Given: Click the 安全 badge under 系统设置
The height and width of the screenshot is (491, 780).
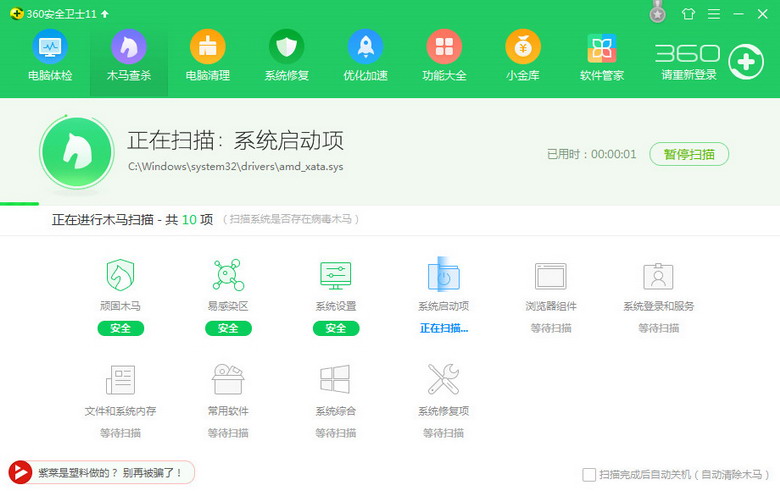Looking at the screenshot, I should coord(336,328).
